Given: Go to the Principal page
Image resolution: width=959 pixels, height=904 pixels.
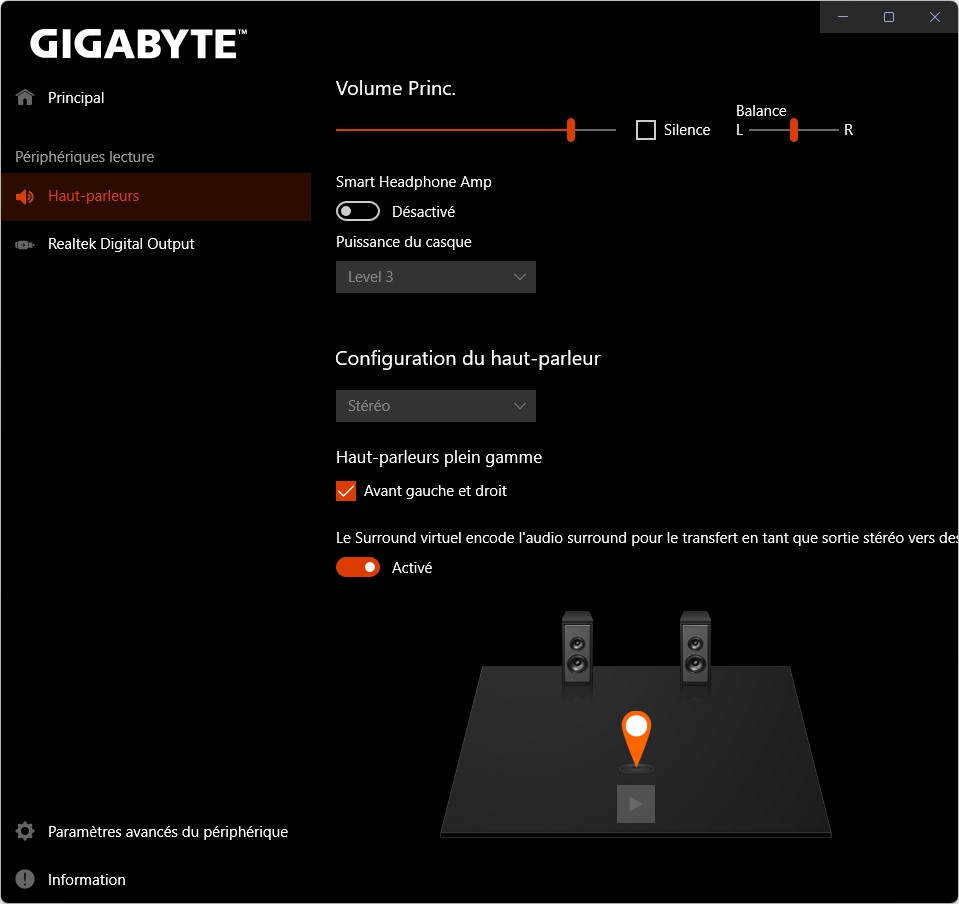Looking at the screenshot, I should (76, 98).
